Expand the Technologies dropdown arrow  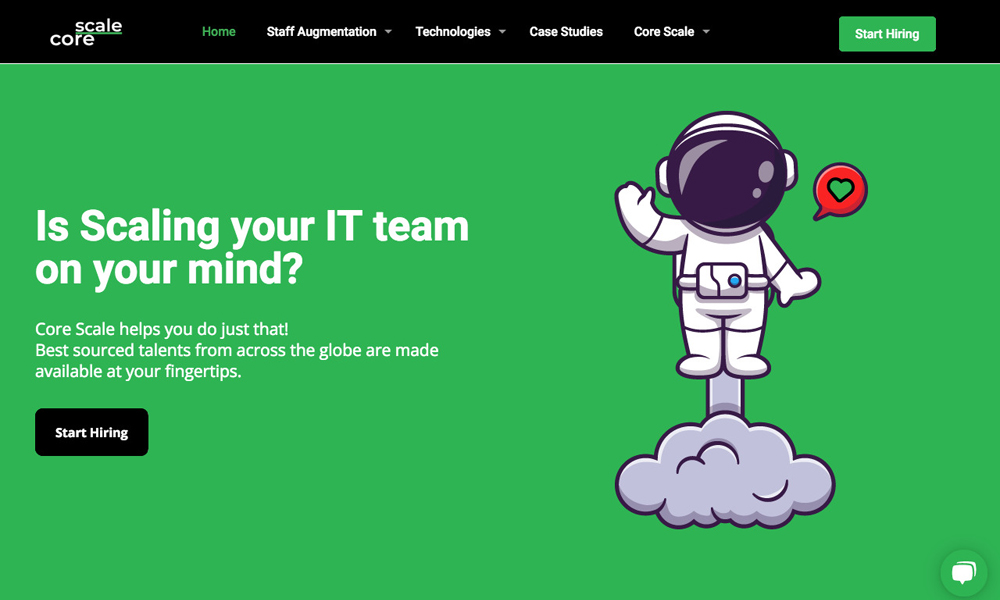pyautogui.click(x=502, y=32)
